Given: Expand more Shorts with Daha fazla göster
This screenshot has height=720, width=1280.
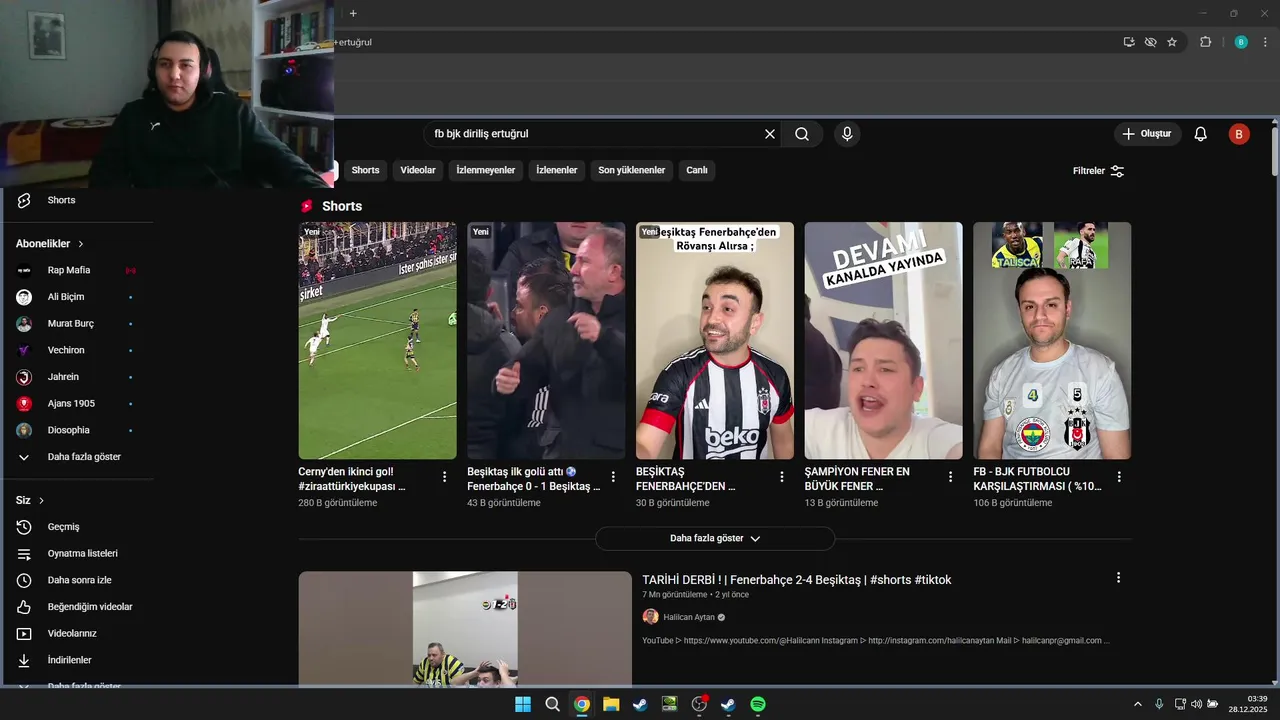Looking at the screenshot, I should 715,538.
